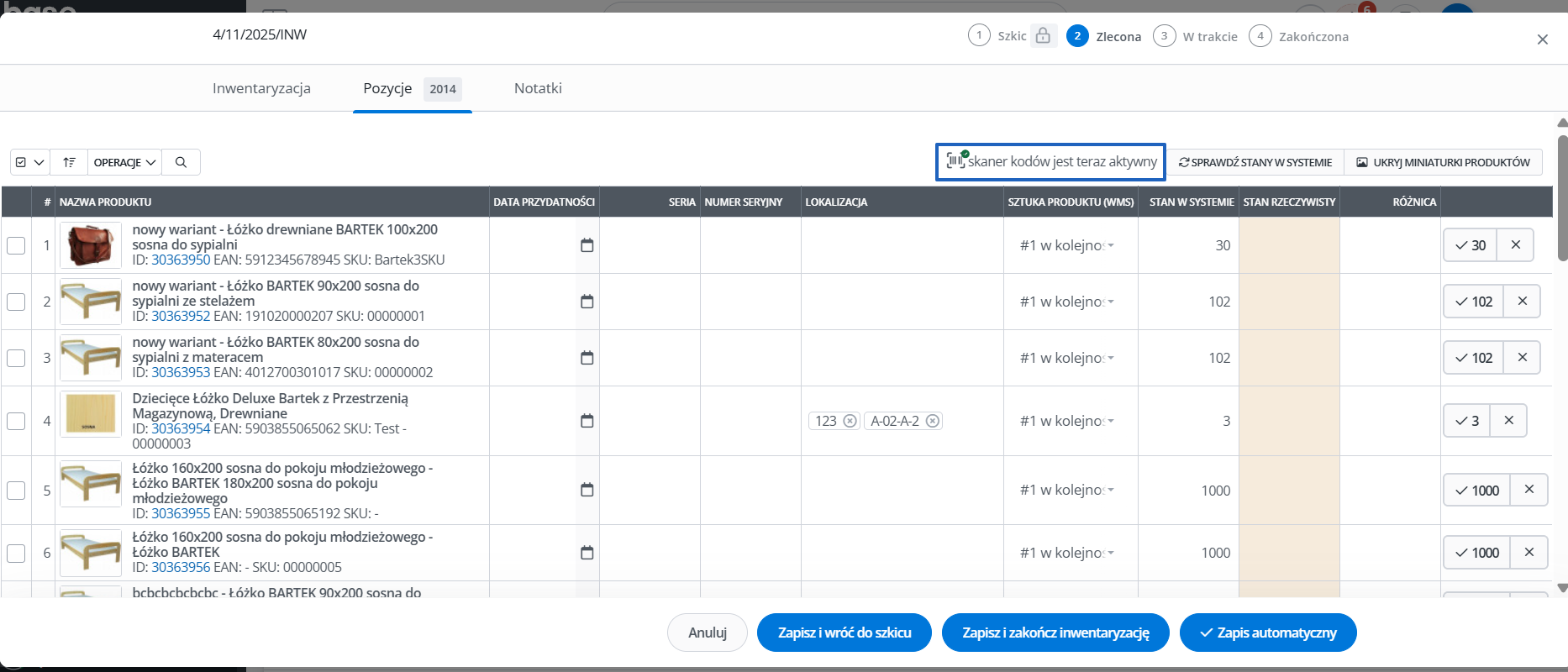Open product ID link 30363954
This screenshot has width=1568, height=672.
pos(181,428)
